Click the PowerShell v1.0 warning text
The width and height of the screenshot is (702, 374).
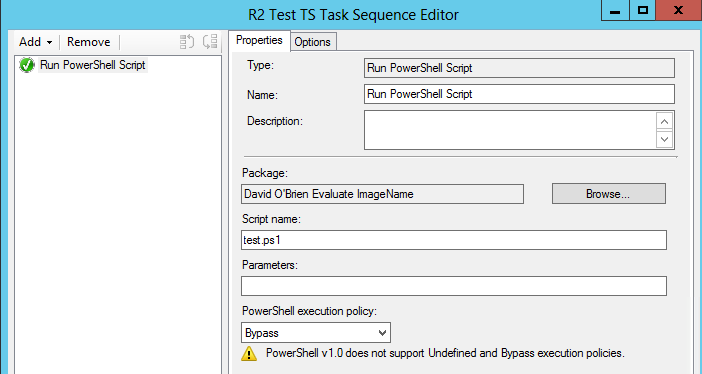point(445,353)
